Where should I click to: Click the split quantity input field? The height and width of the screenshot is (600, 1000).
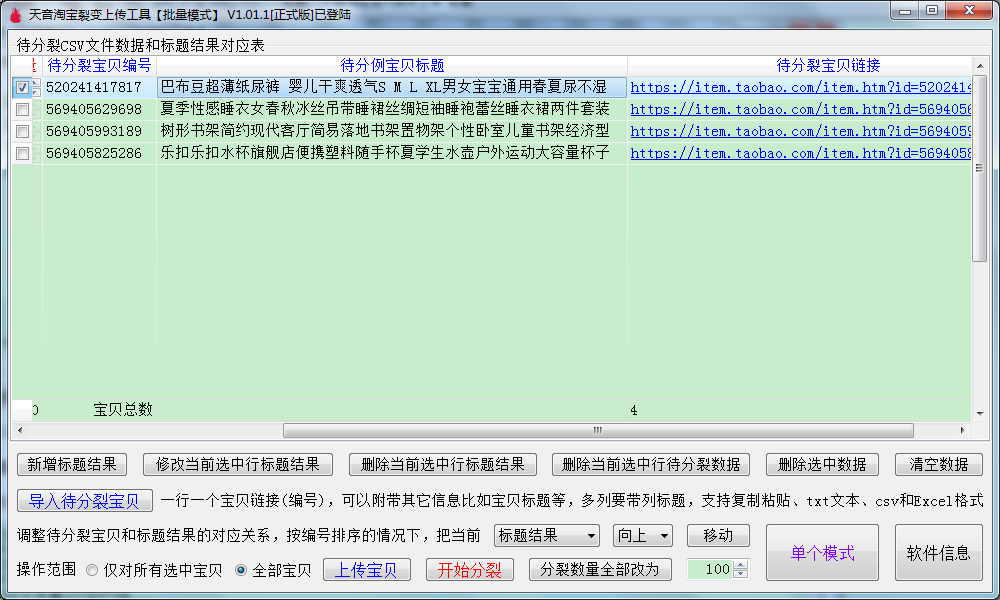[x=710, y=570]
